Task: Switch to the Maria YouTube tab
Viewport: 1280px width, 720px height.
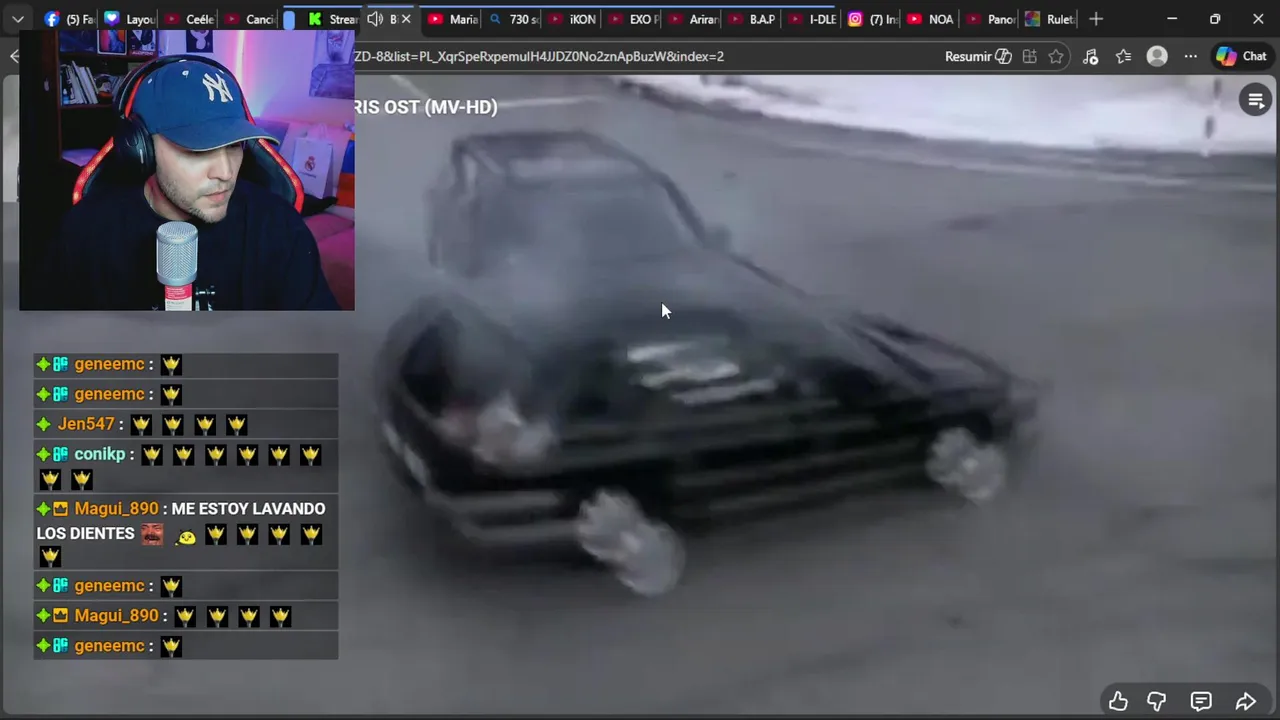Action: (x=452, y=19)
